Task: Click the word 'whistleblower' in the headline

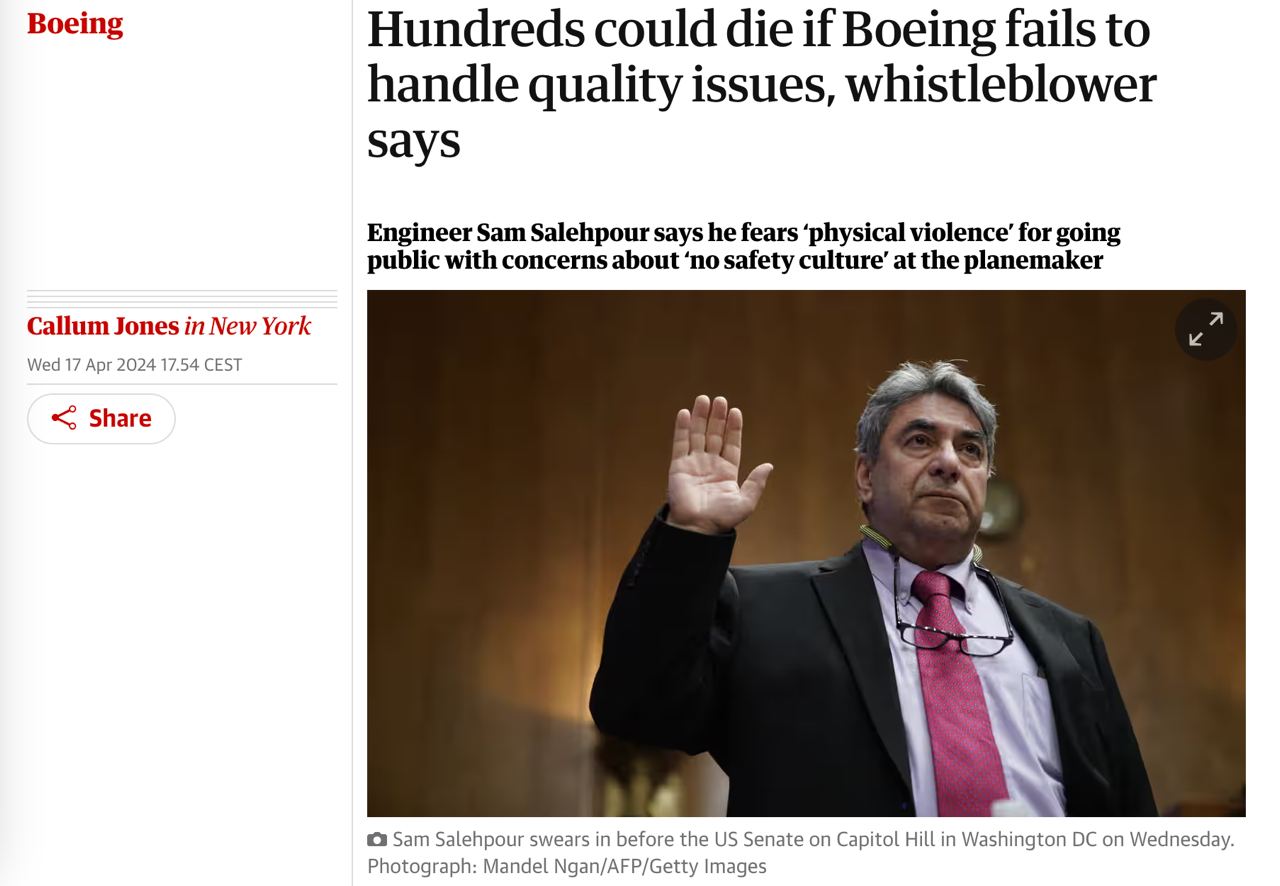Action: pos(1000,84)
